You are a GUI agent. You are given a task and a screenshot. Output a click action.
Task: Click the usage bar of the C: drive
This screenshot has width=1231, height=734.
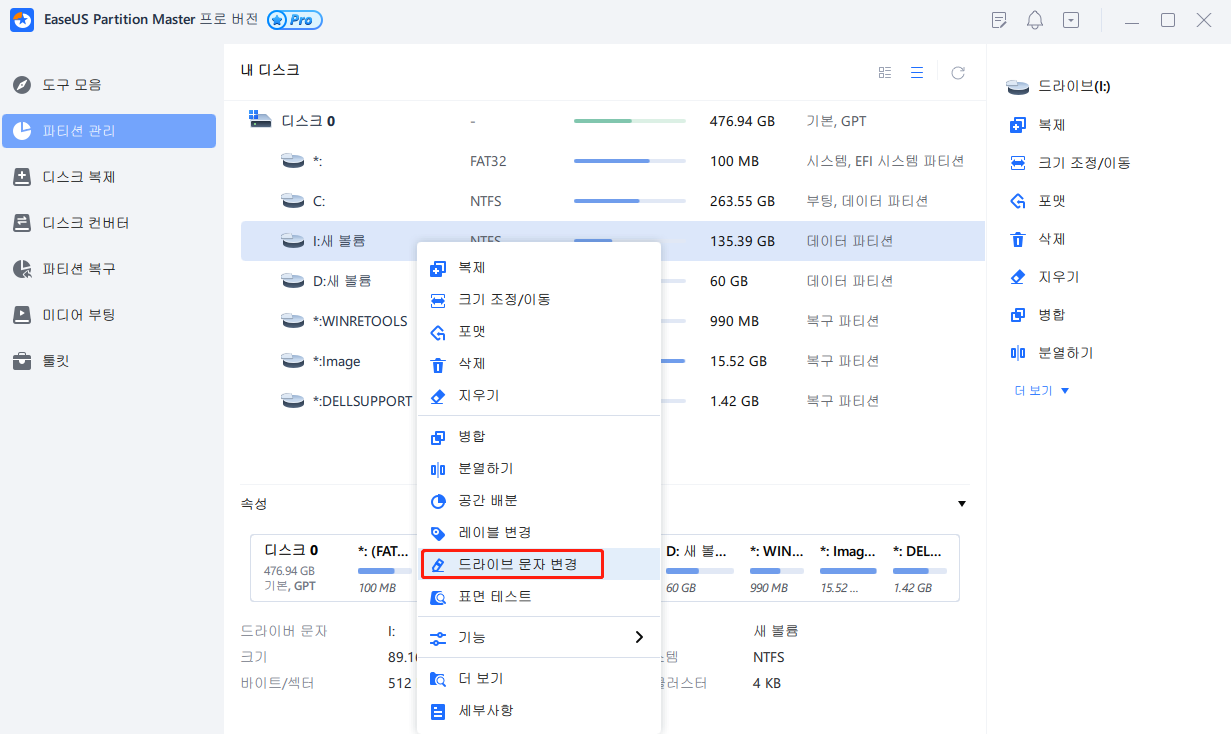tap(628, 200)
